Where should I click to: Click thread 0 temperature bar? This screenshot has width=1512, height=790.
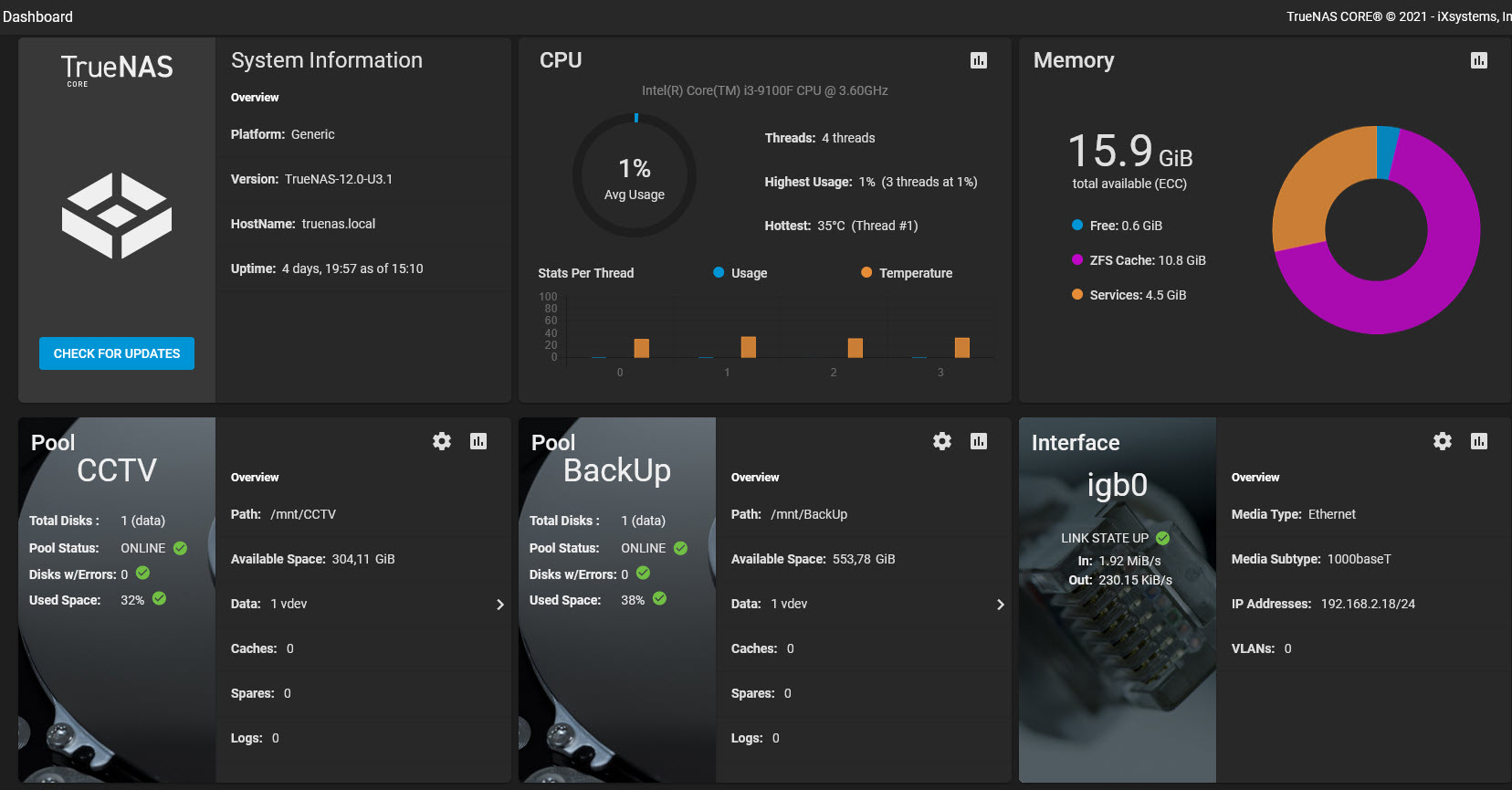point(642,348)
